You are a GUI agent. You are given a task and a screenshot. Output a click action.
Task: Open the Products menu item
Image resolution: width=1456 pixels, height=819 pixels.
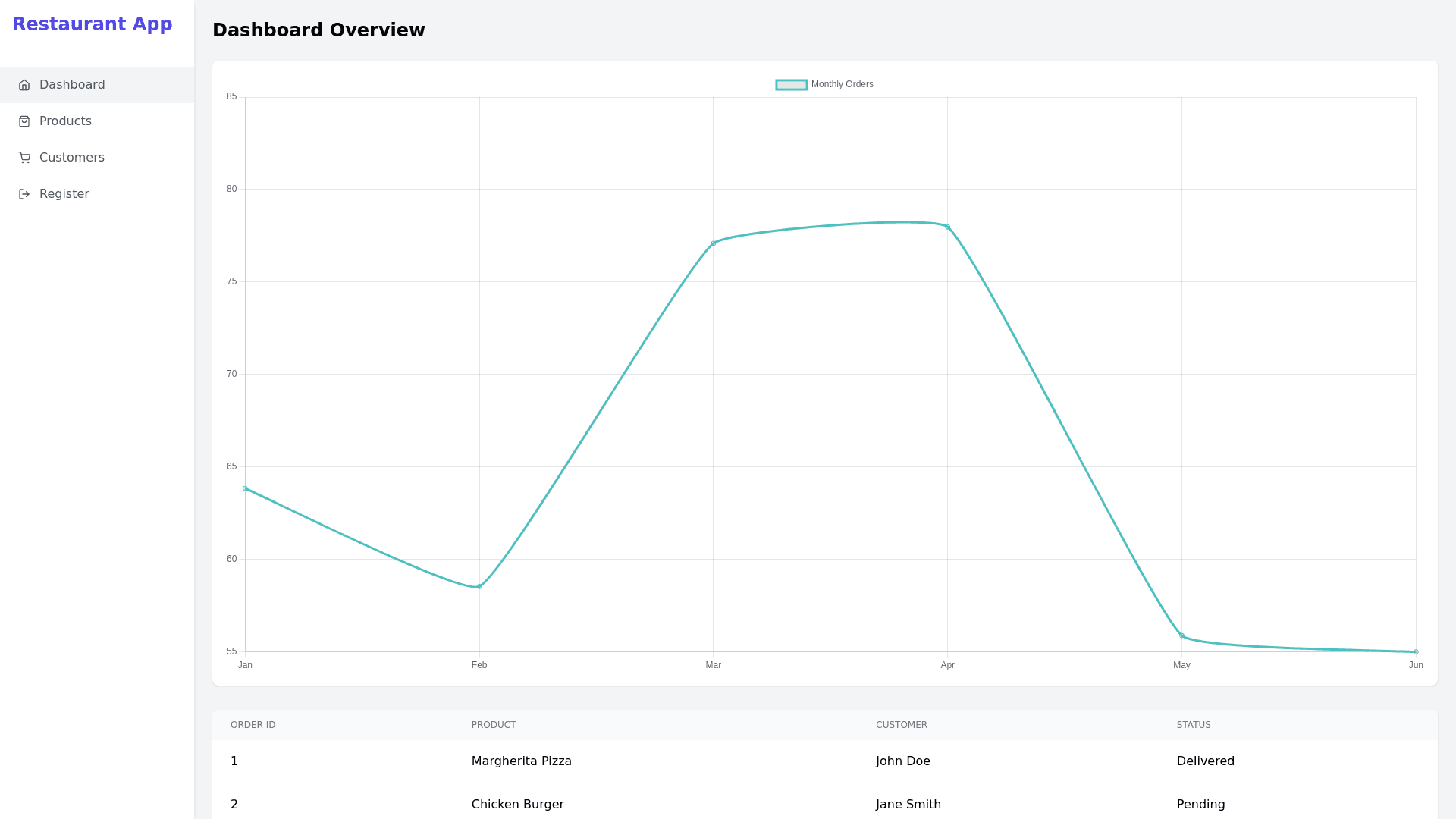click(65, 121)
